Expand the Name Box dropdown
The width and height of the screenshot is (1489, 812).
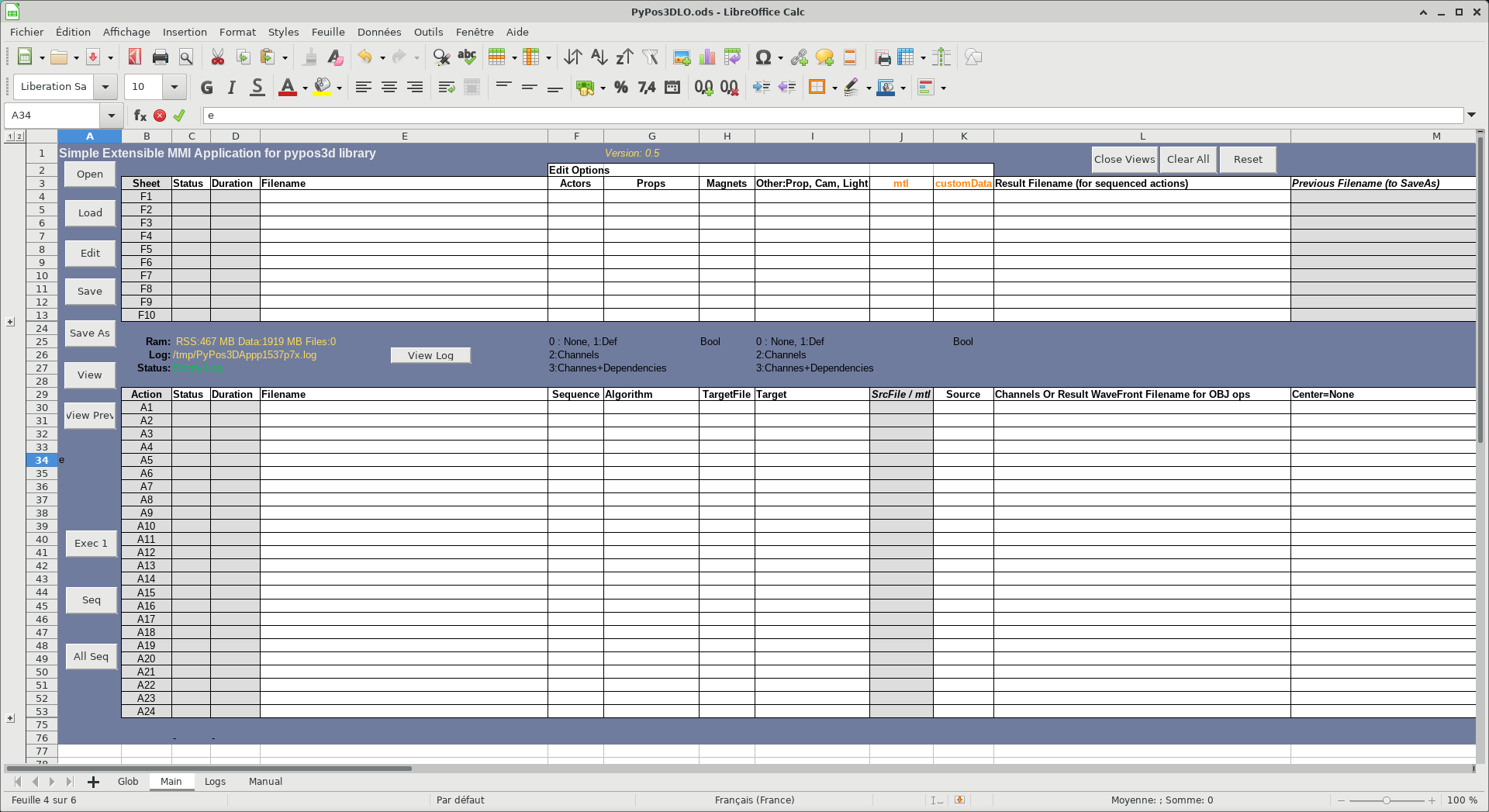pos(111,115)
